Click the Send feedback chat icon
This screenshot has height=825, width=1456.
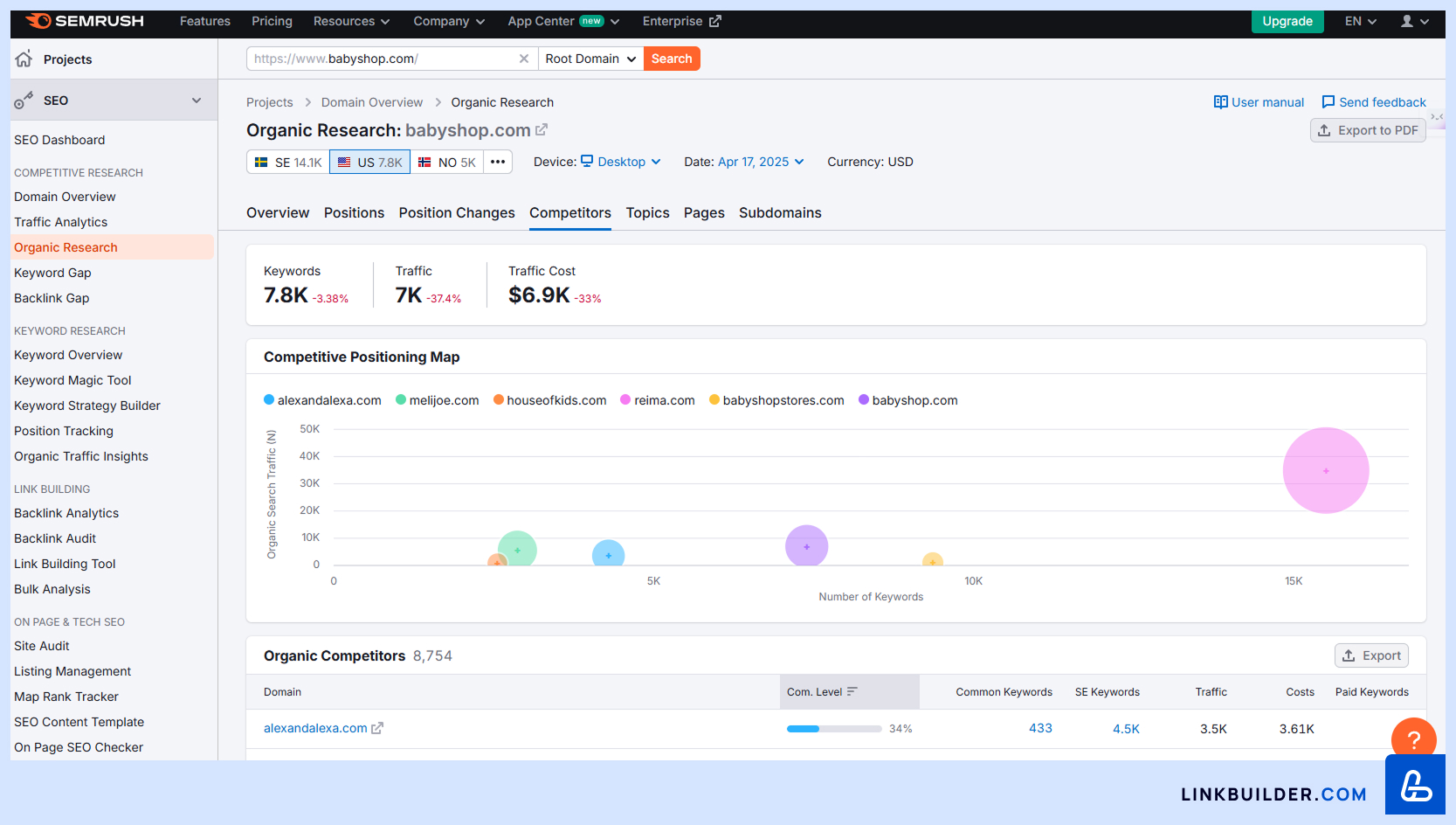(1328, 102)
